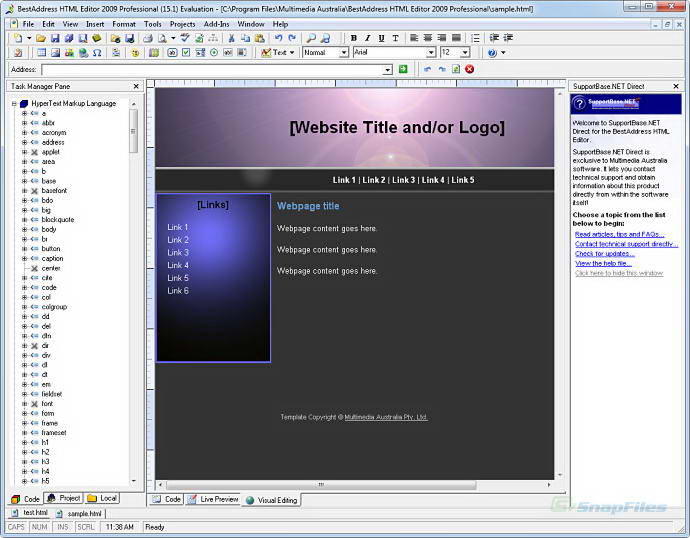The image size is (690, 538).
Task: Click the browser back arrow on address bar
Action: [427, 69]
